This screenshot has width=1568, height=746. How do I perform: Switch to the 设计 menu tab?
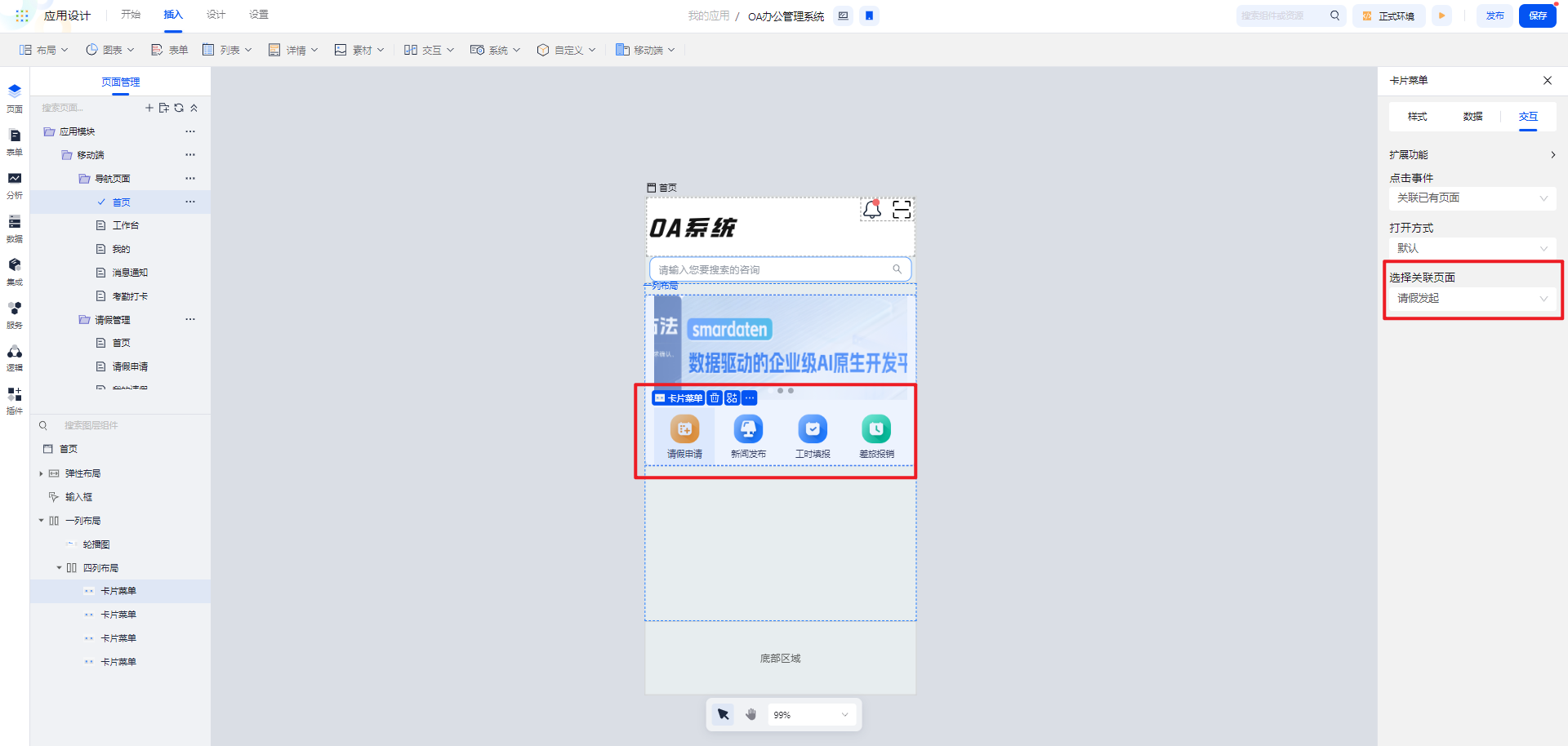[x=216, y=15]
